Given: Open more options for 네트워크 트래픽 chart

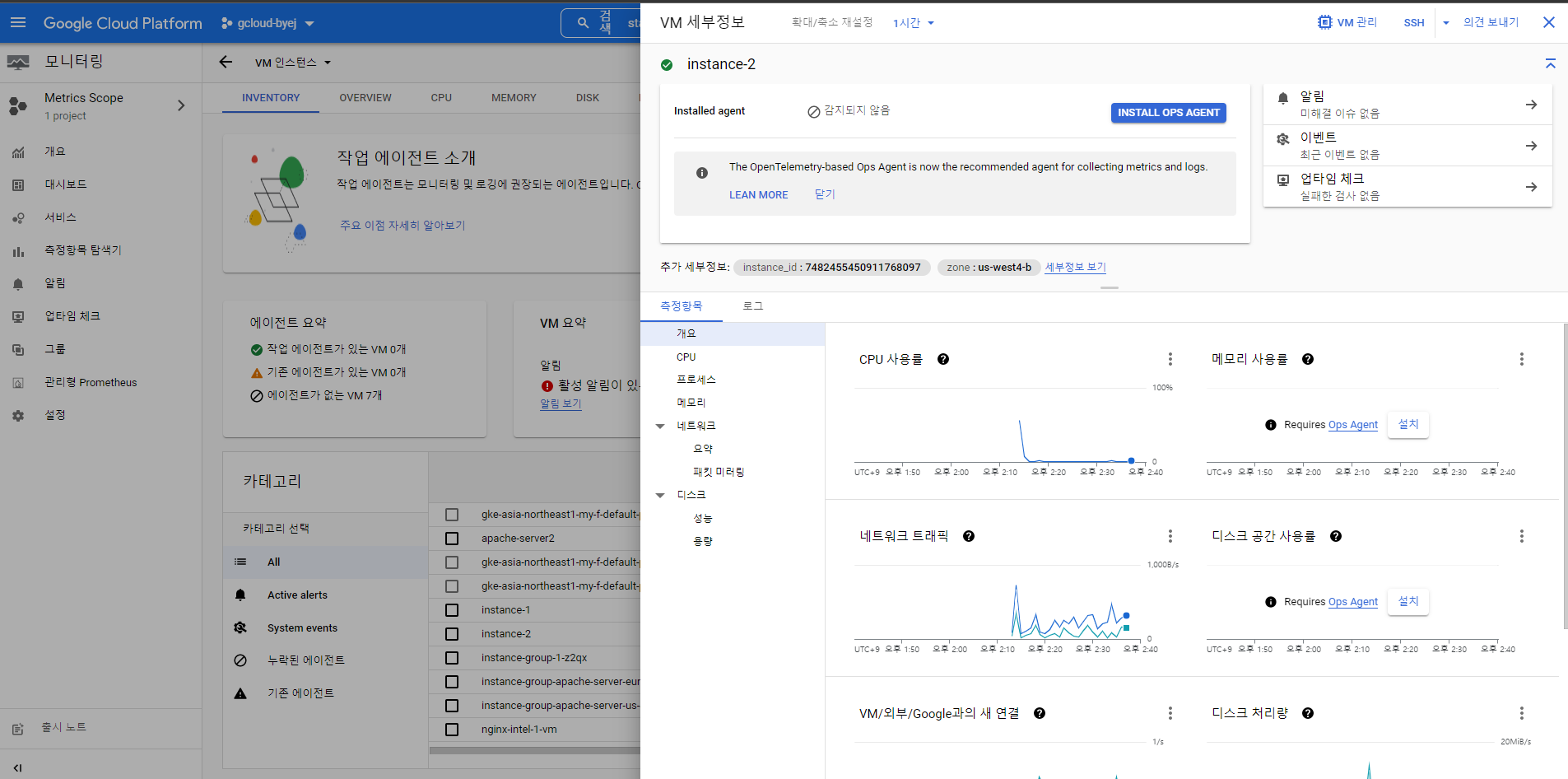Looking at the screenshot, I should click(1170, 536).
